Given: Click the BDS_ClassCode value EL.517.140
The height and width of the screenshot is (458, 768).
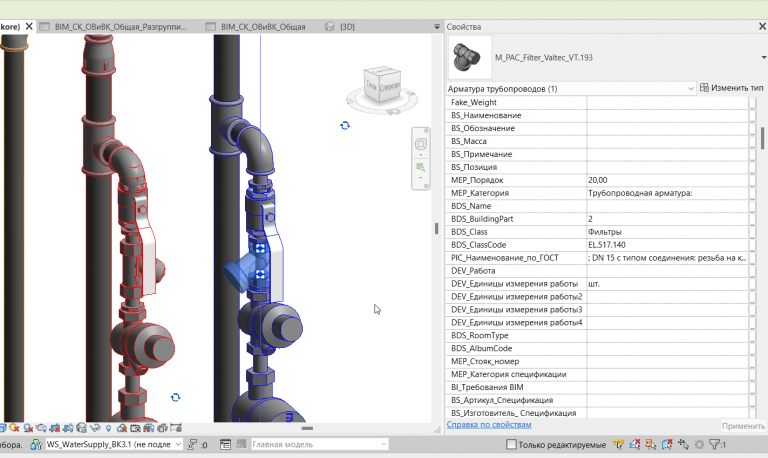Looking at the screenshot, I should pyautogui.click(x=606, y=245).
